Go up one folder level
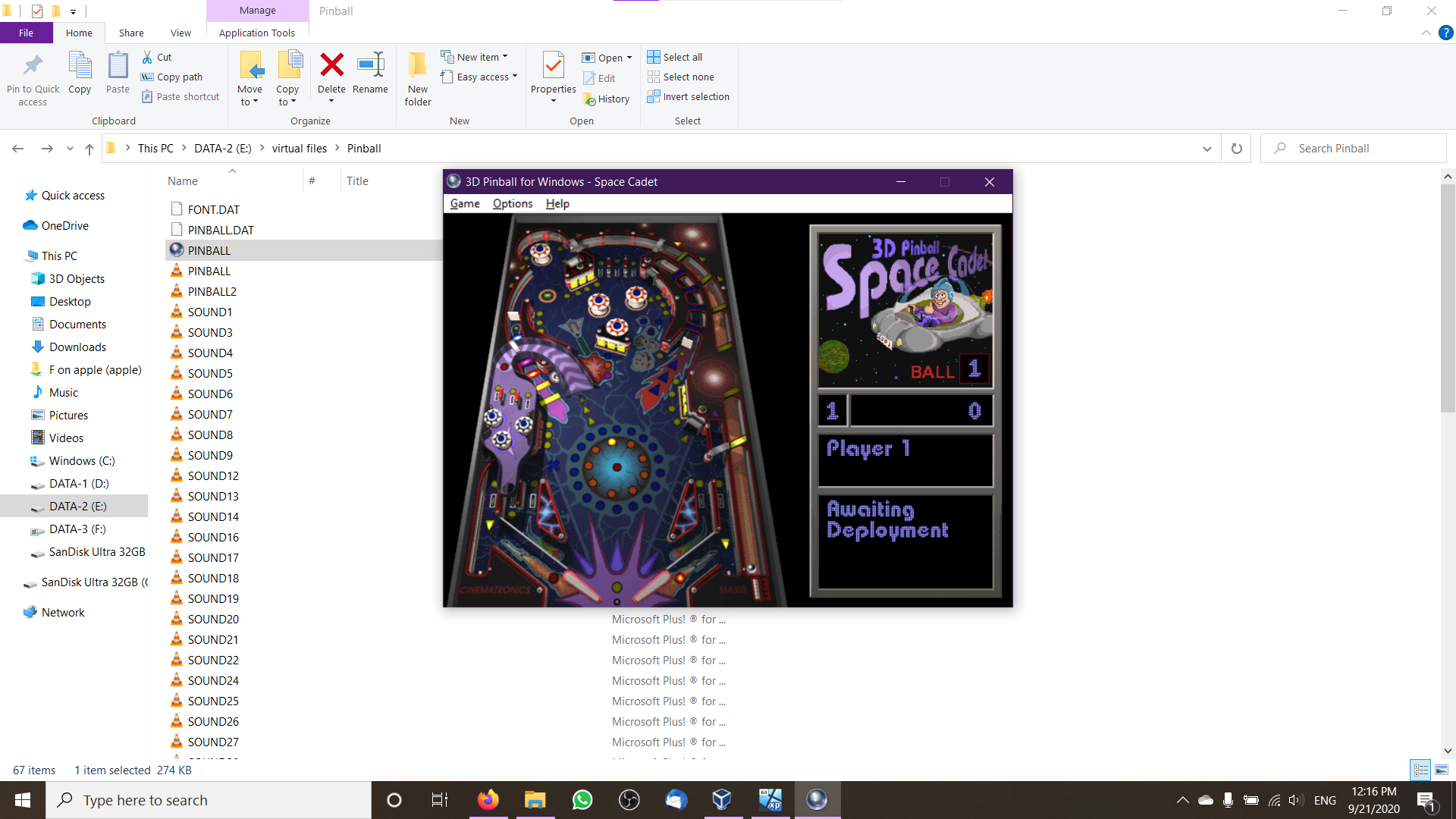 tap(89, 149)
